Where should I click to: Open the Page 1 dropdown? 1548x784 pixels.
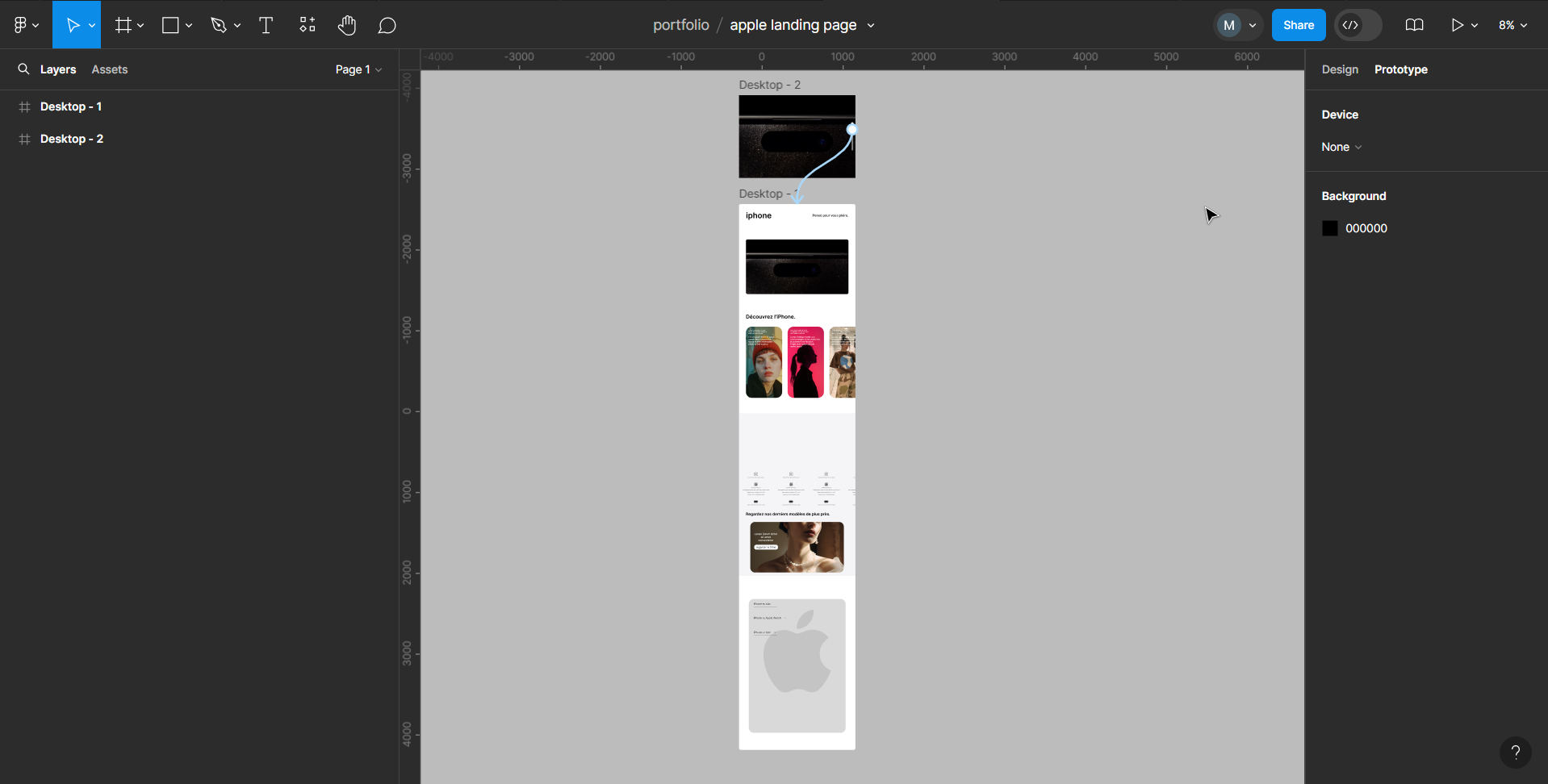tap(358, 69)
